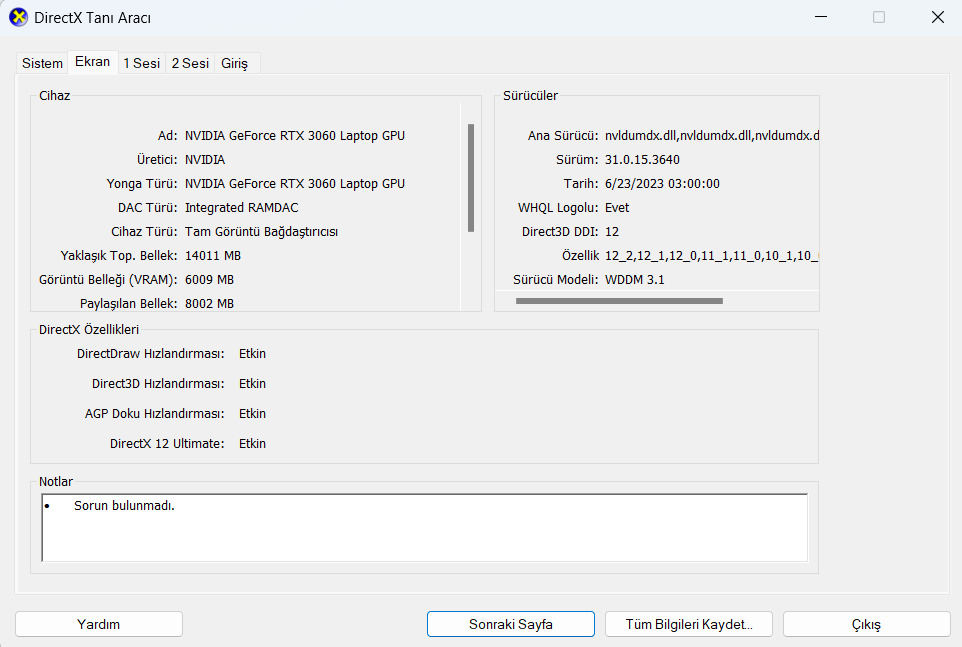
Task: Click the Görüntü Belleği (VRAM) label
Action: click(108, 280)
